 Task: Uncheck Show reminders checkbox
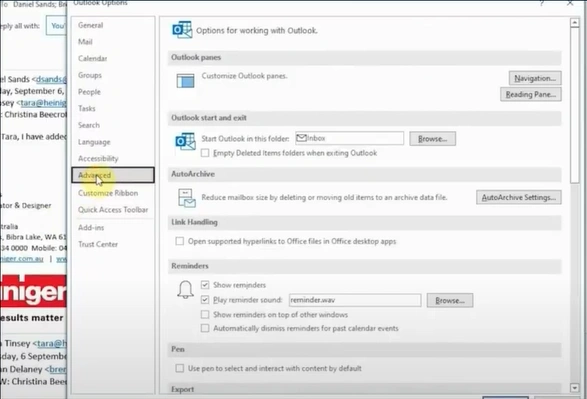[205, 285]
